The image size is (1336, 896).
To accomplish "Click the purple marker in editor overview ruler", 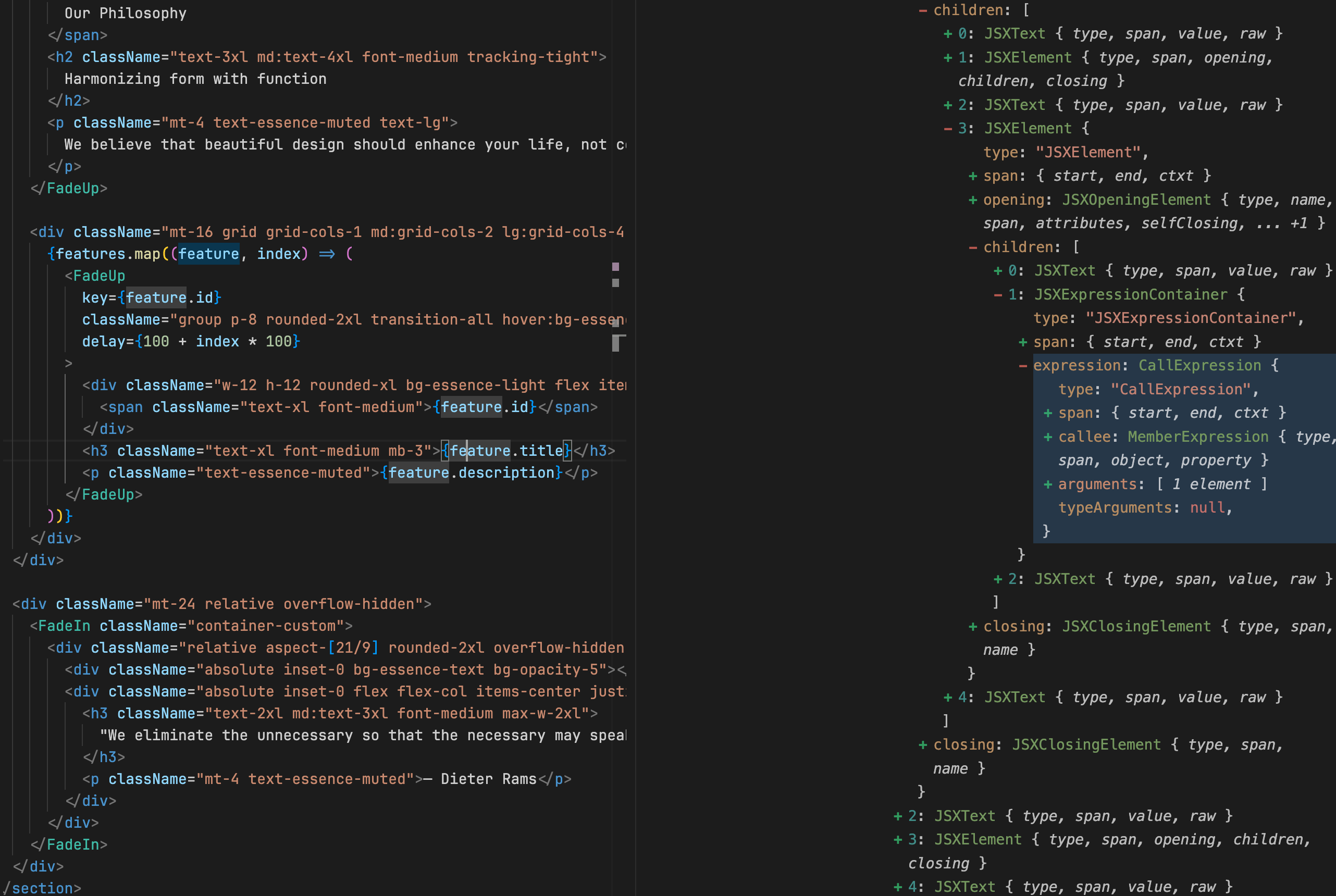I will [x=615, y=267].
